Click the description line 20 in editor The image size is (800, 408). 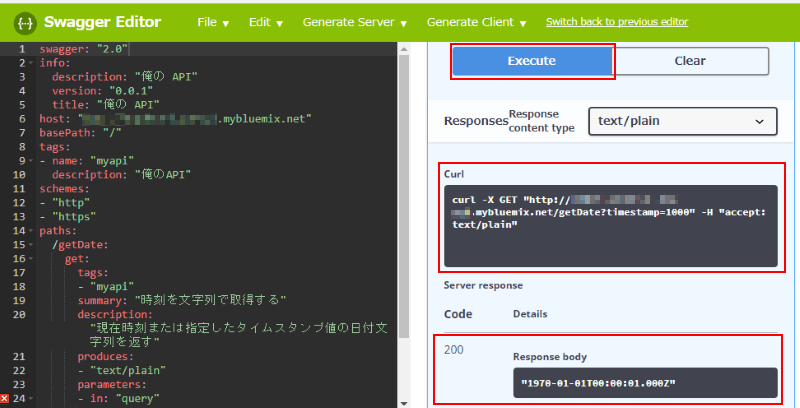point(115,315)
